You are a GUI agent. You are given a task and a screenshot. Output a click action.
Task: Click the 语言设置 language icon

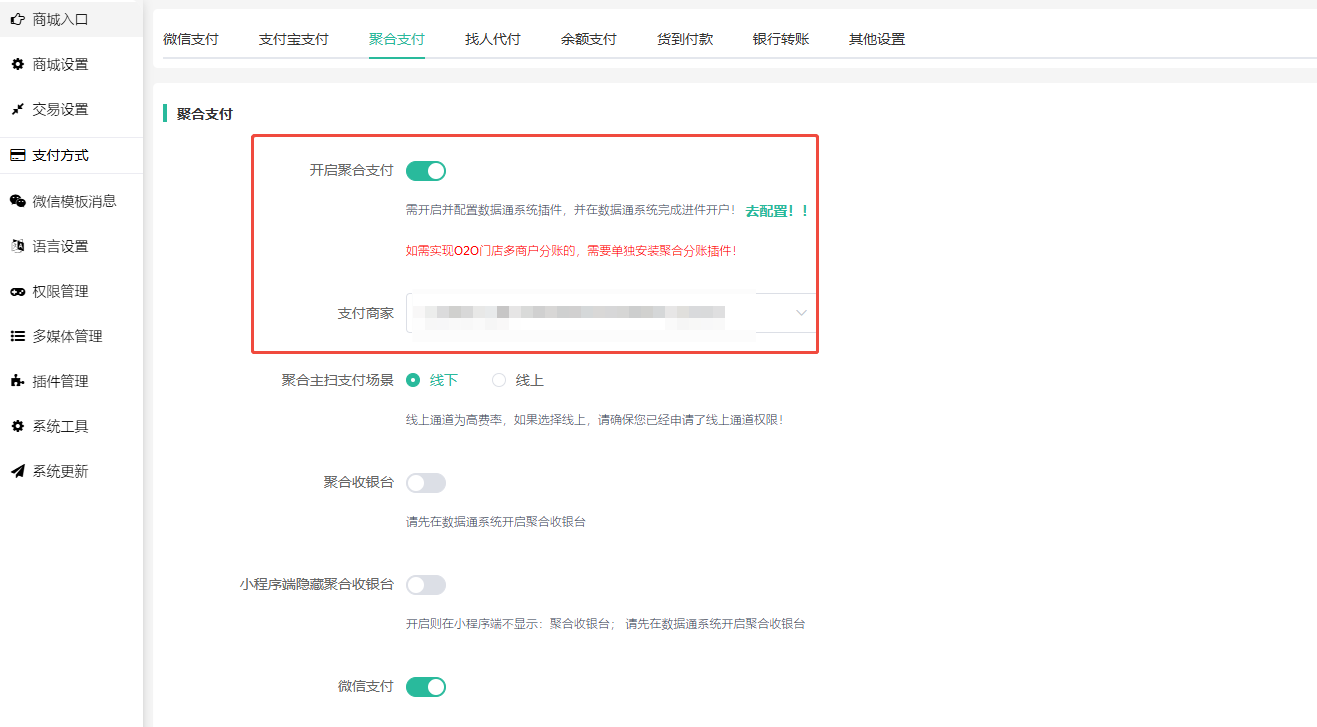(x=17, y=246)
